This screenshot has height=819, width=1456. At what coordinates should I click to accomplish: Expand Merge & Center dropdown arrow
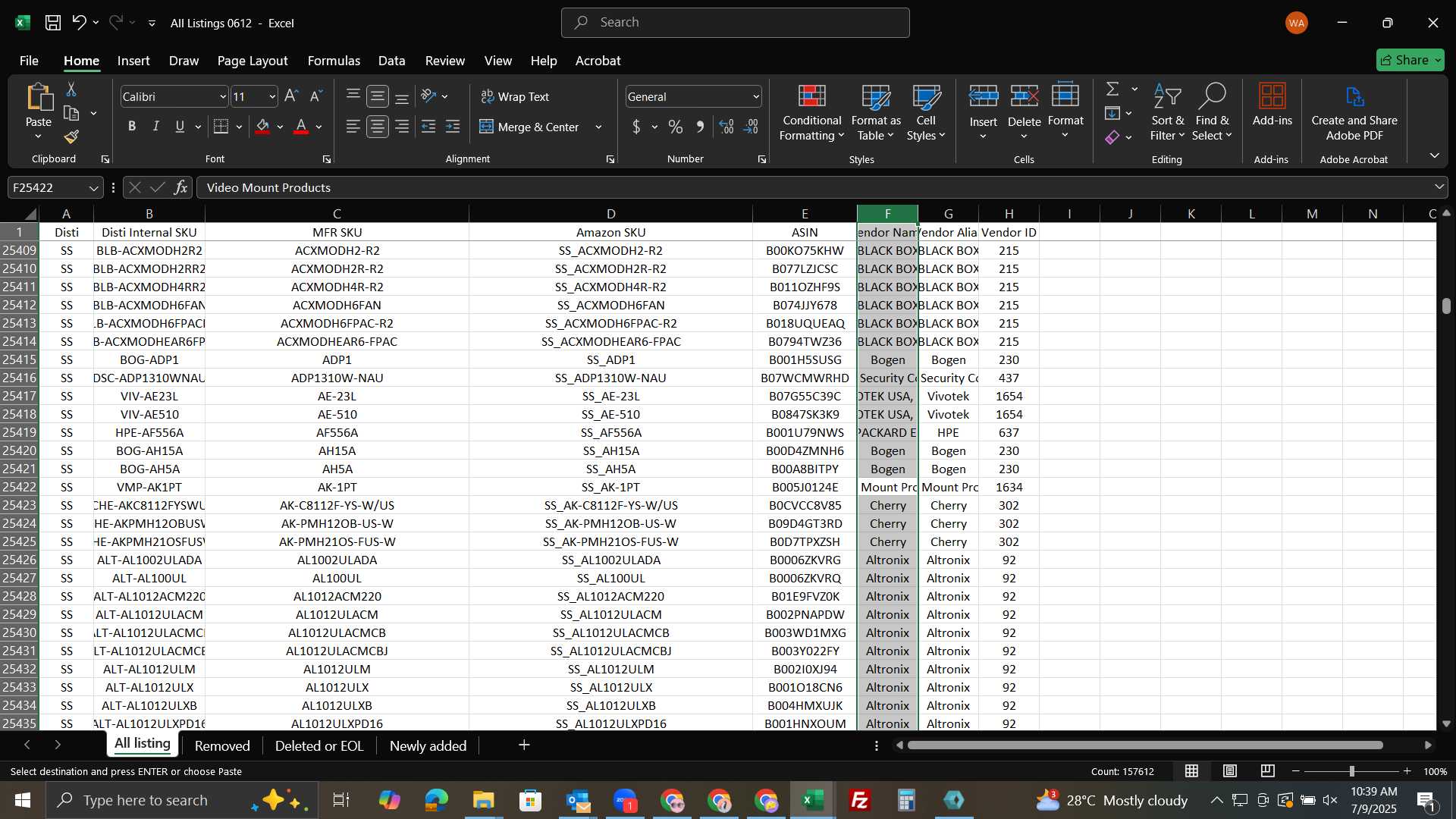(598, 127)
